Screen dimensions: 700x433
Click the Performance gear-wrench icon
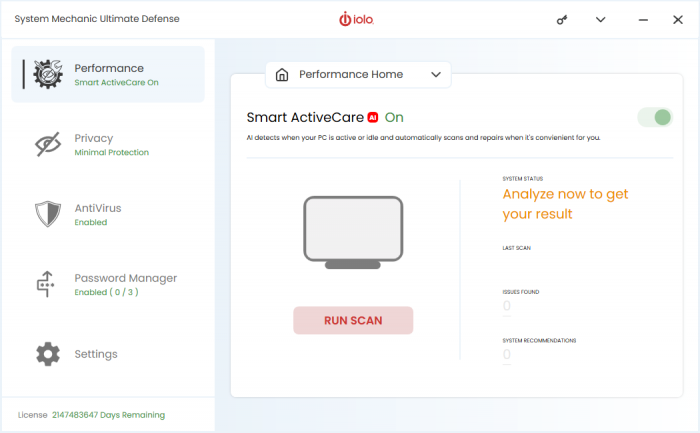coord(48,74)
